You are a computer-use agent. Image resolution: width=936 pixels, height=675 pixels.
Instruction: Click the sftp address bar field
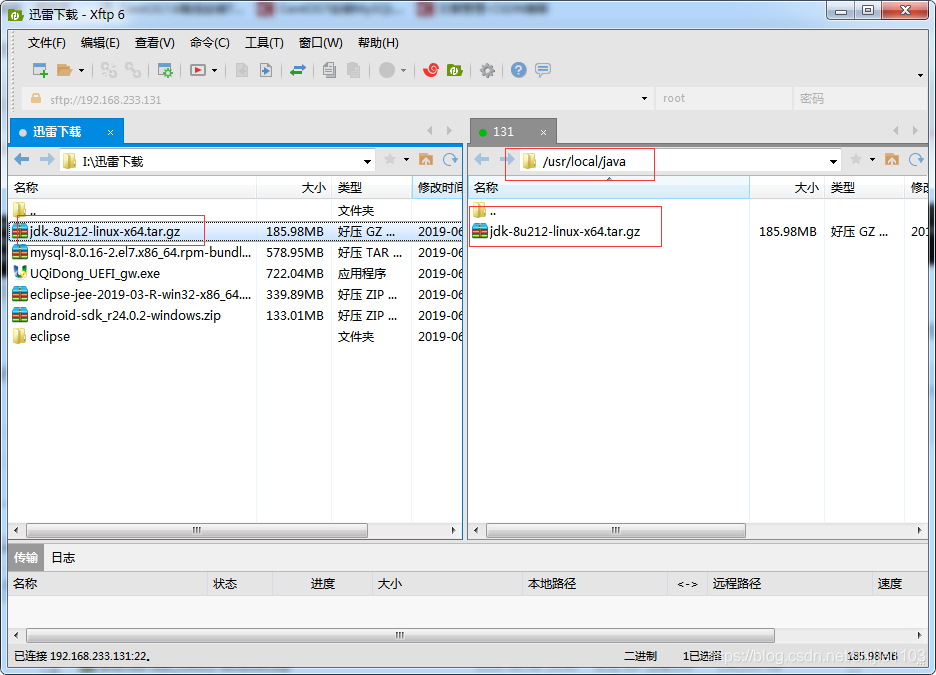[337, 99]
